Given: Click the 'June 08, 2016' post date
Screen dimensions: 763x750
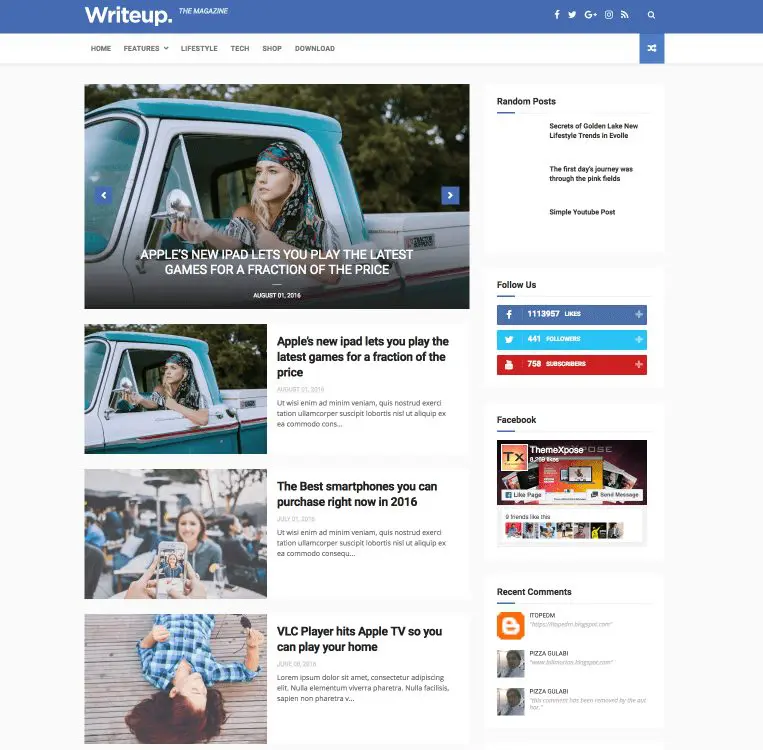Looking at the screenshot, I should [296, 664].
